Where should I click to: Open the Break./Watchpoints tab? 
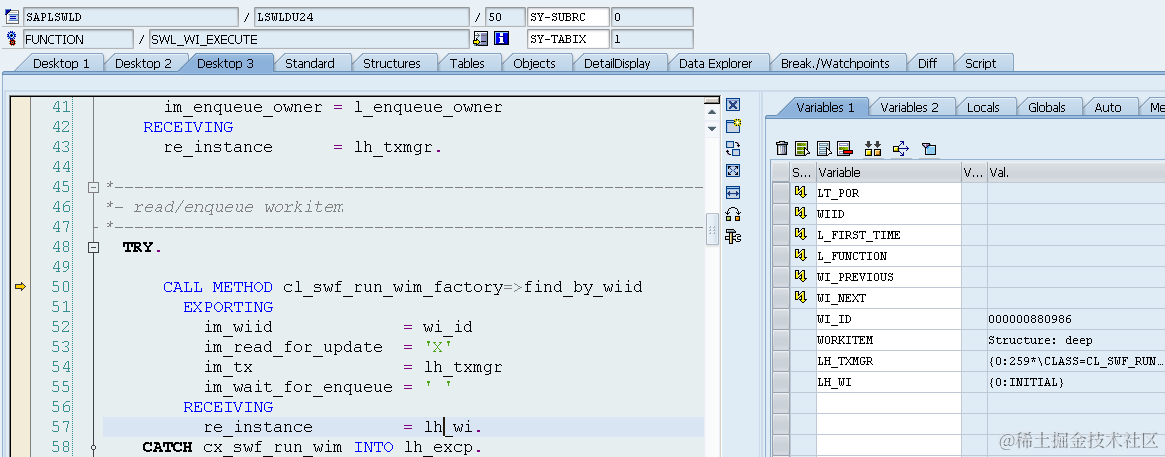pos(835,63)
